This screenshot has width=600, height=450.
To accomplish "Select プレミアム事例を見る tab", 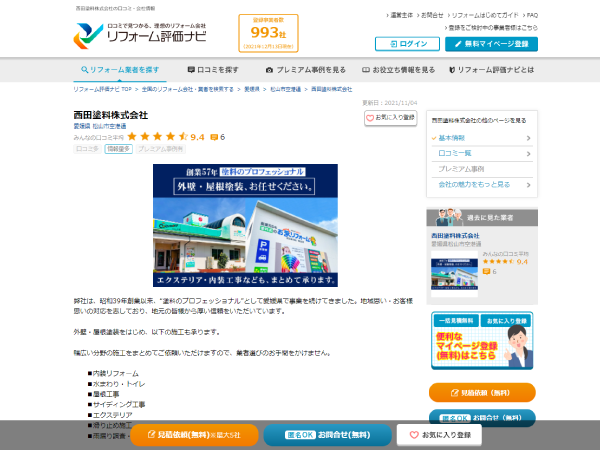I will click(306, 70).
